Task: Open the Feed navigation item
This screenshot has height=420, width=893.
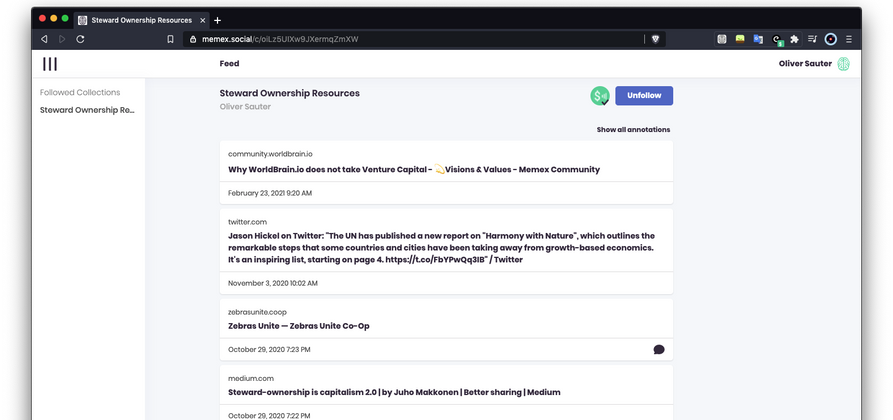Action: click(229, 64)
